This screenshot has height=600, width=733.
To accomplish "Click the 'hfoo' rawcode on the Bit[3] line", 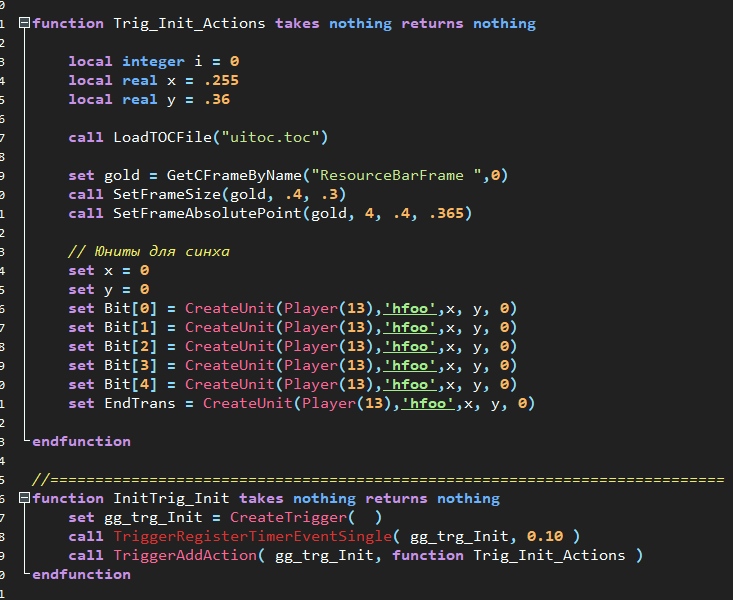I will point(410,366).
